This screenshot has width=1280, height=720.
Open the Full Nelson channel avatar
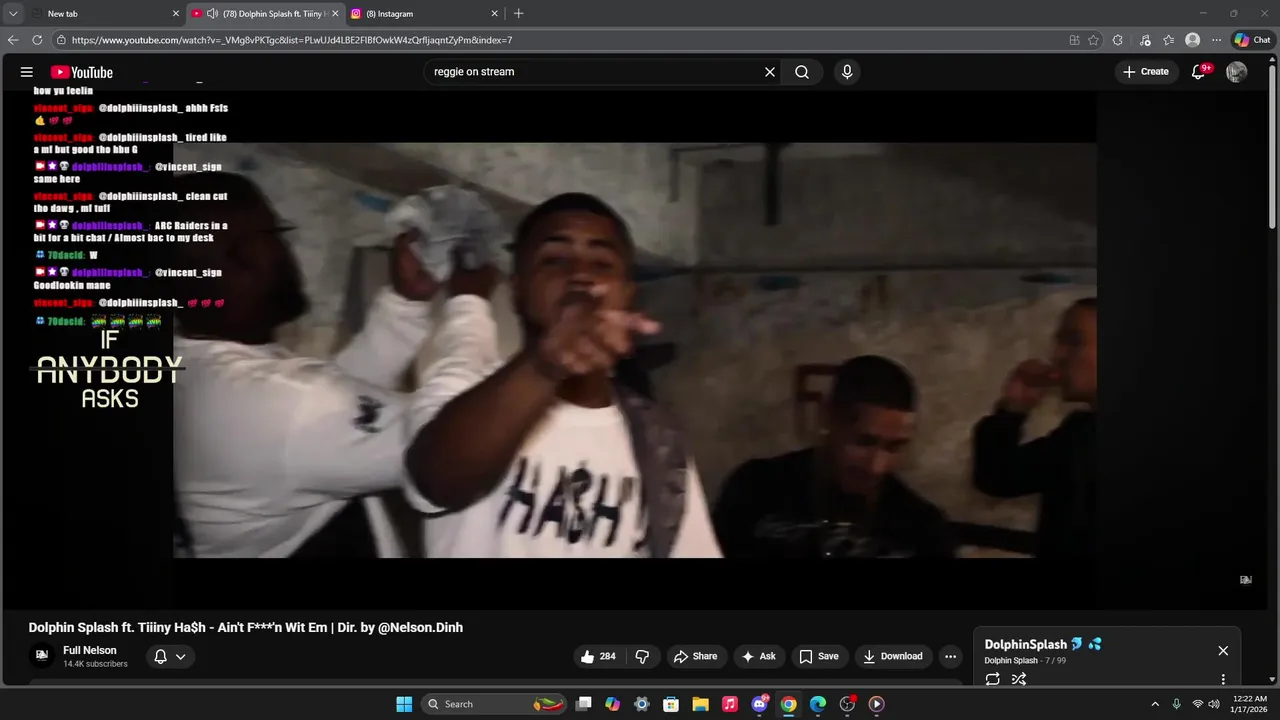42,656
